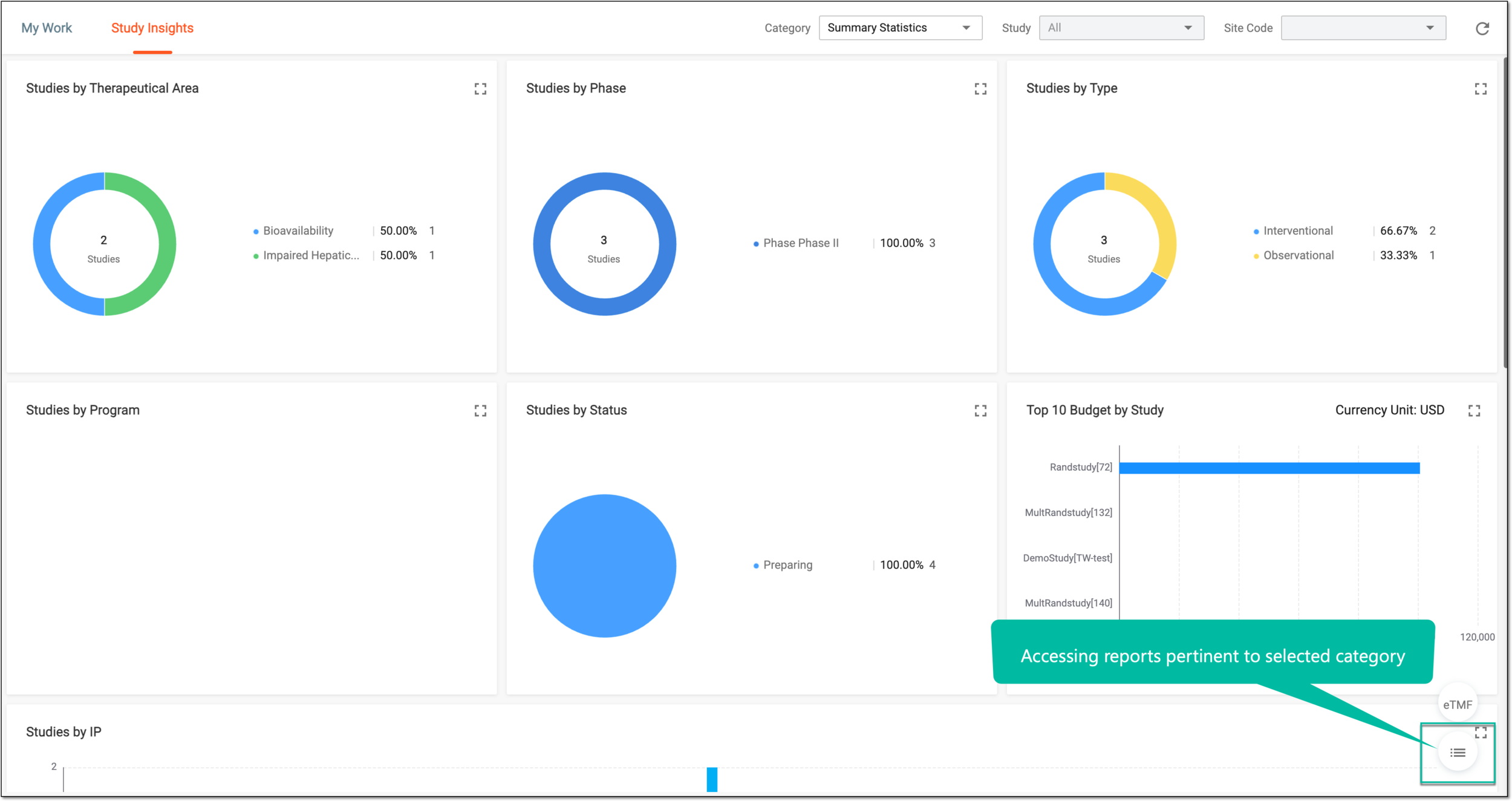The image size is (1512, 801).
Task: Click the blue Bioavailability legend dot
Action: (x=256, y=232)
